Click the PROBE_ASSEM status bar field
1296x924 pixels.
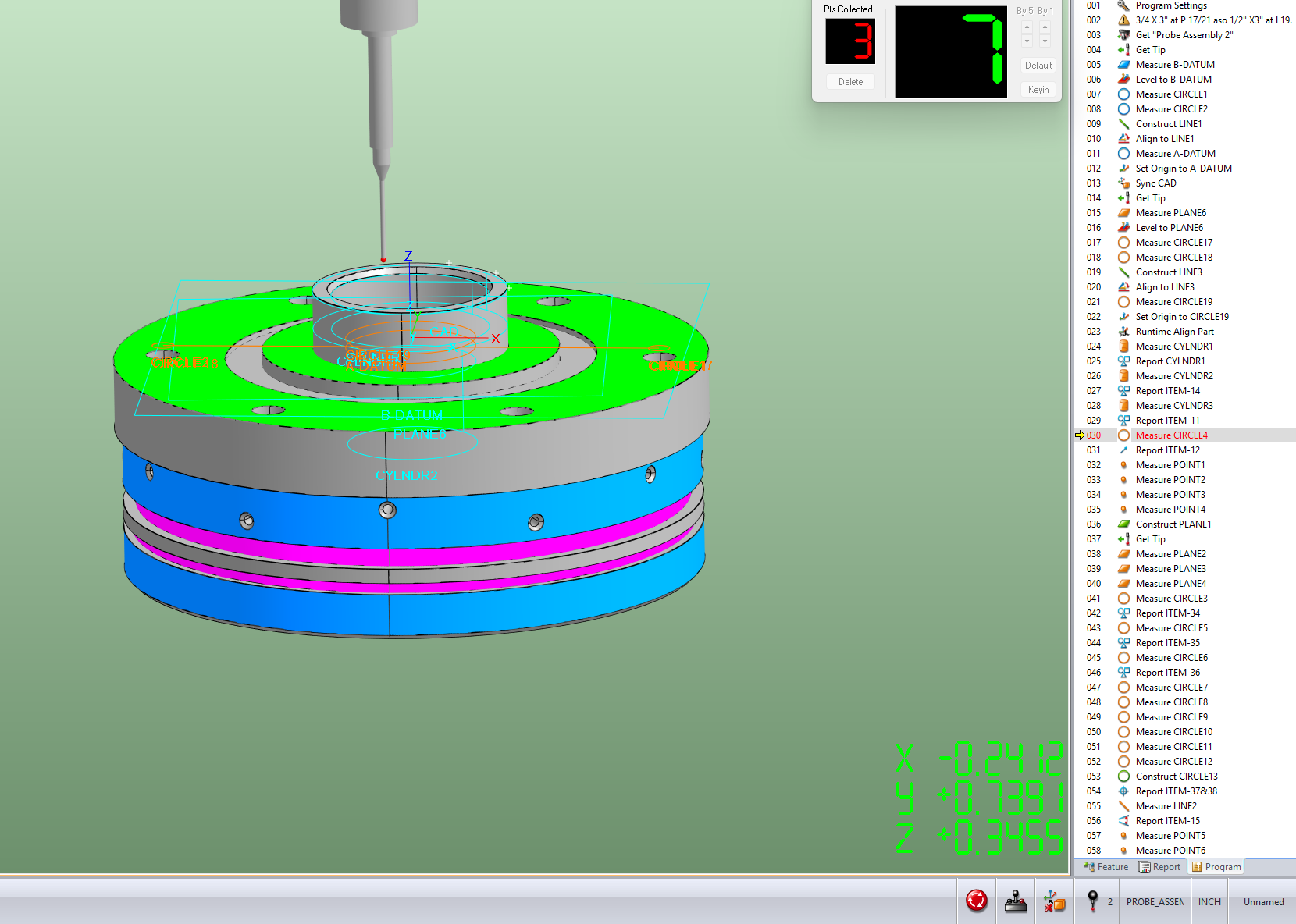point(1155,902)
